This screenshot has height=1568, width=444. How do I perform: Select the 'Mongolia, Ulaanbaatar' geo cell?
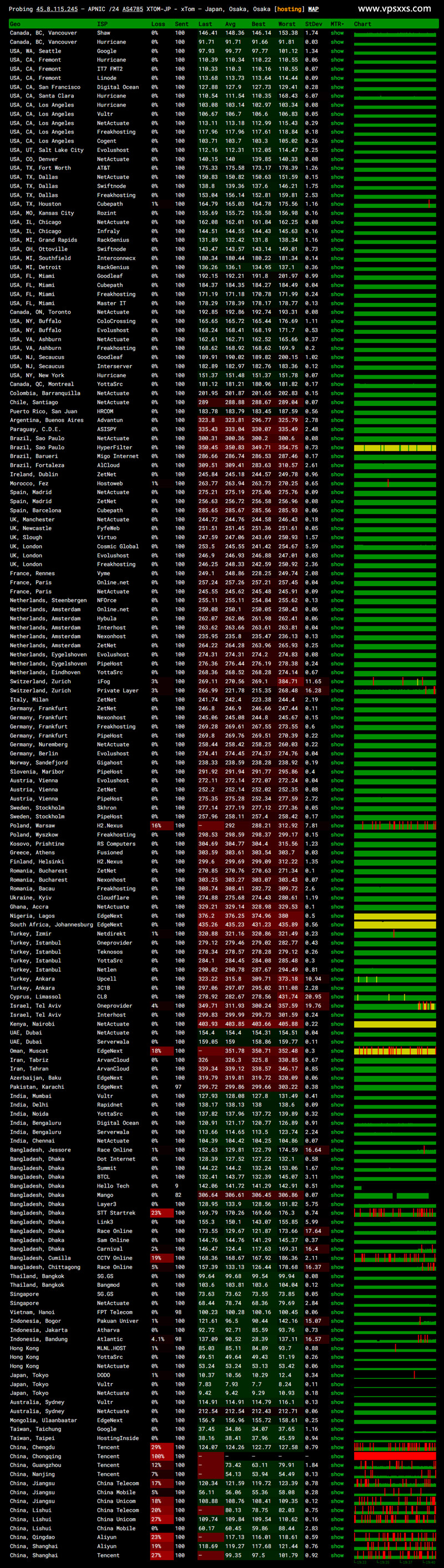43,1420
